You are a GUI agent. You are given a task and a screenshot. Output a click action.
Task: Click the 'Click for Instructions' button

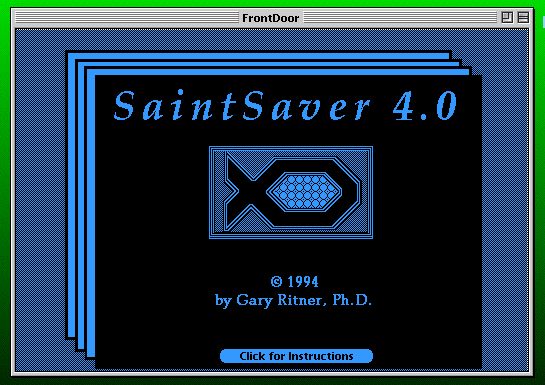coord(296,356)
